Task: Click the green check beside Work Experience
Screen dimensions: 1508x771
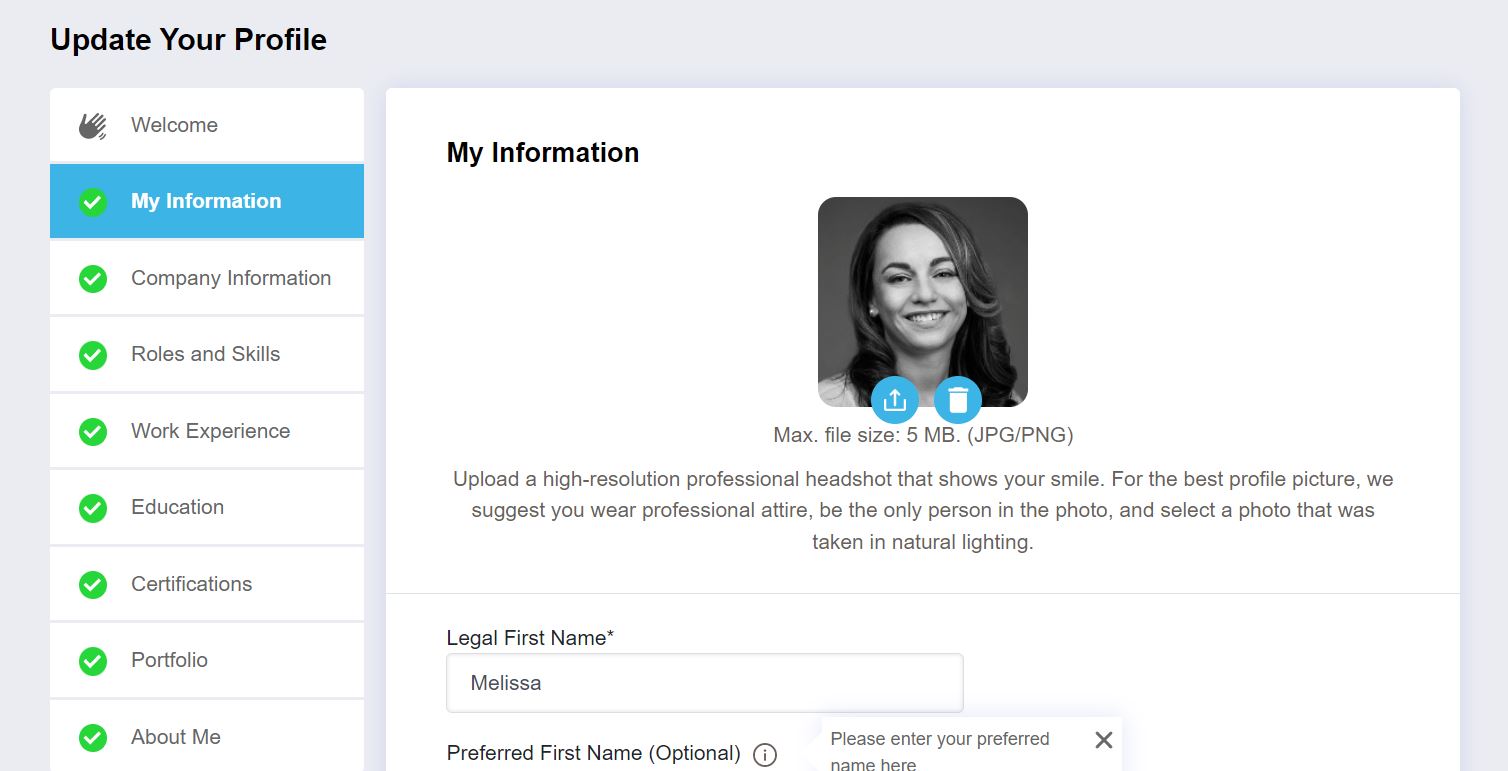Action: click(x=92, y=430)
